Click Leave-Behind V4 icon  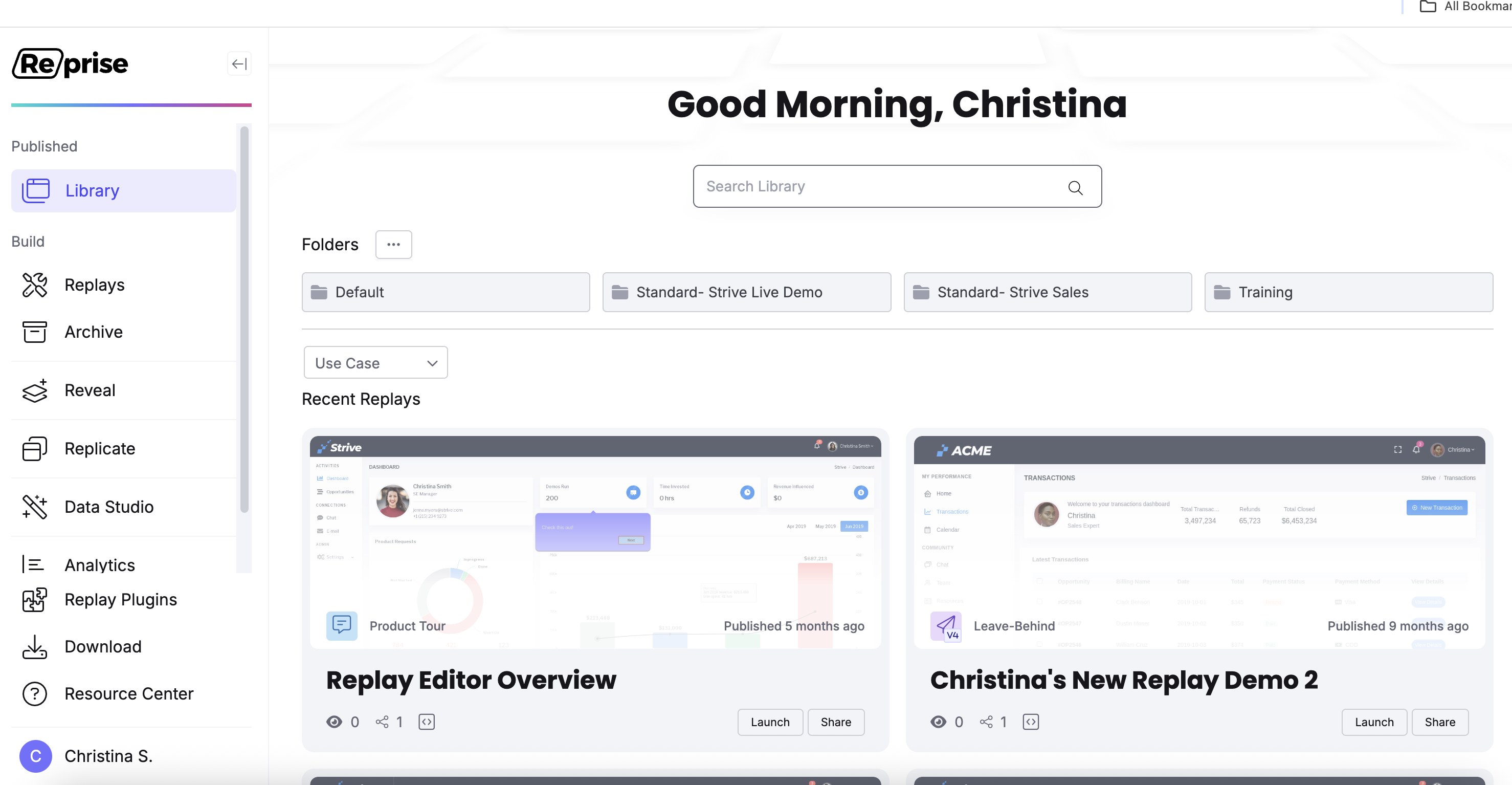tap(946, 626)
